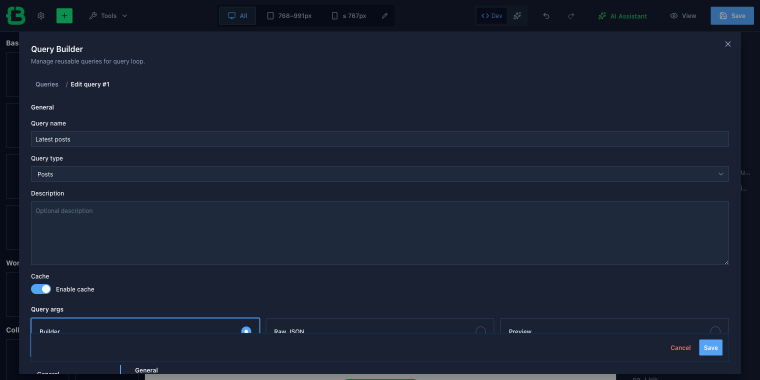Select the Preview query args option
The height and width of the screenshot is (380, 760).
pos(614,326)
